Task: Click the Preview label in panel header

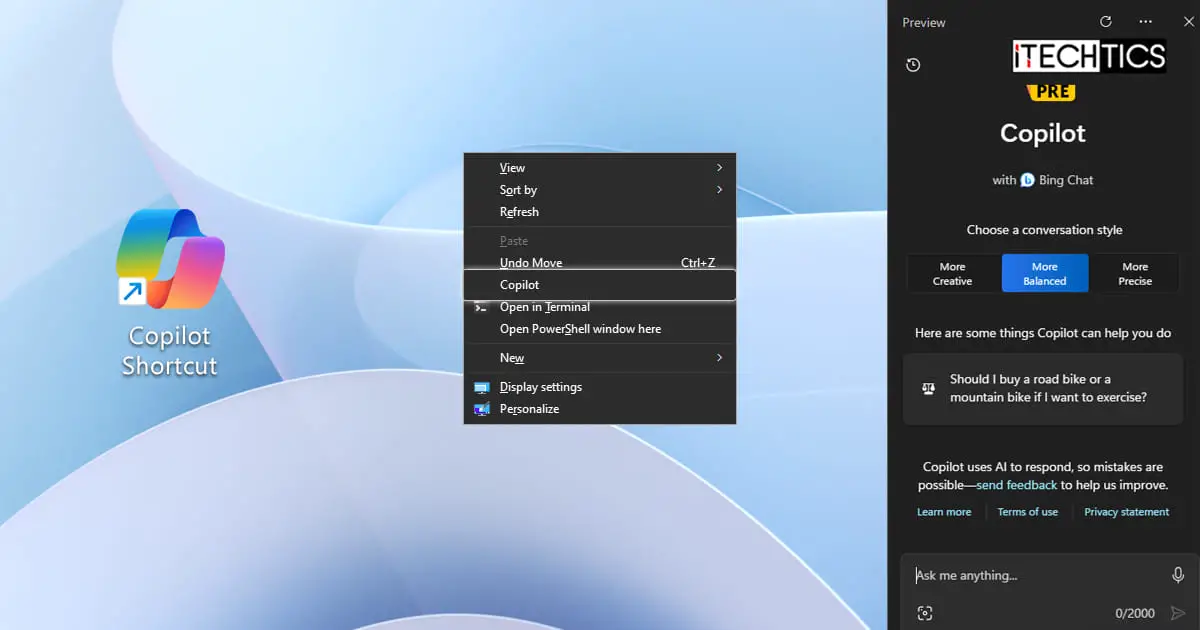Action: (924, 23)
